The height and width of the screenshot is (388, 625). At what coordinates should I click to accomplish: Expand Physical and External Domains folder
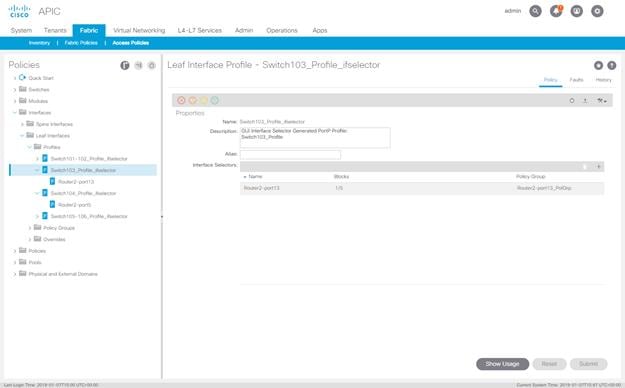pos(15,274)
